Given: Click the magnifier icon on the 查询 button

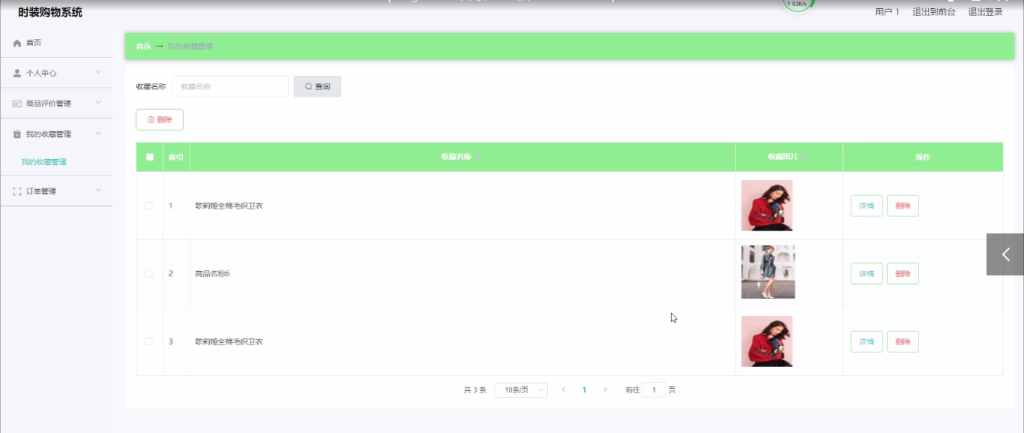Looking at the screenshot, I should point(308,86).
